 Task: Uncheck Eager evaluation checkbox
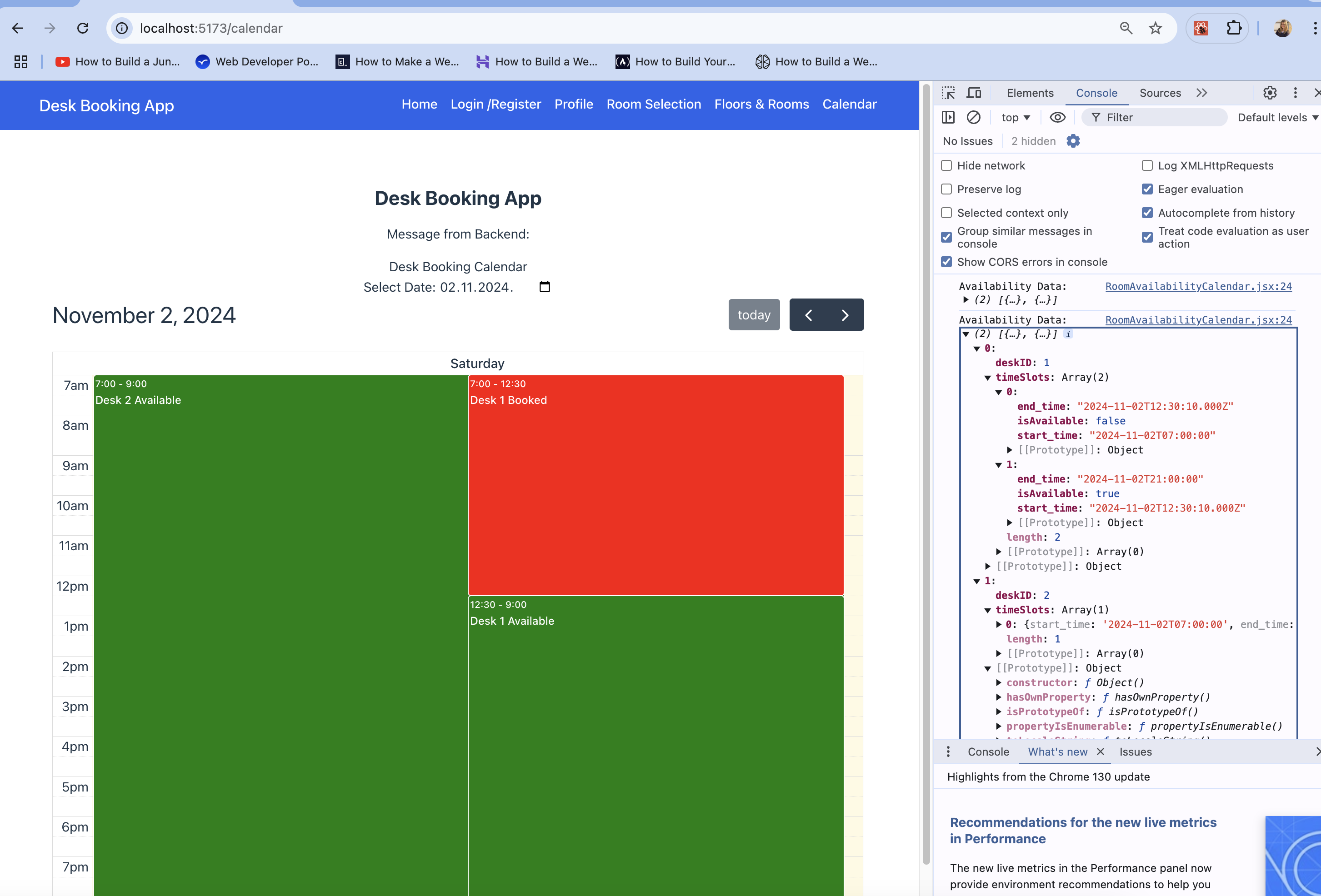click(x=1147, y=189)
